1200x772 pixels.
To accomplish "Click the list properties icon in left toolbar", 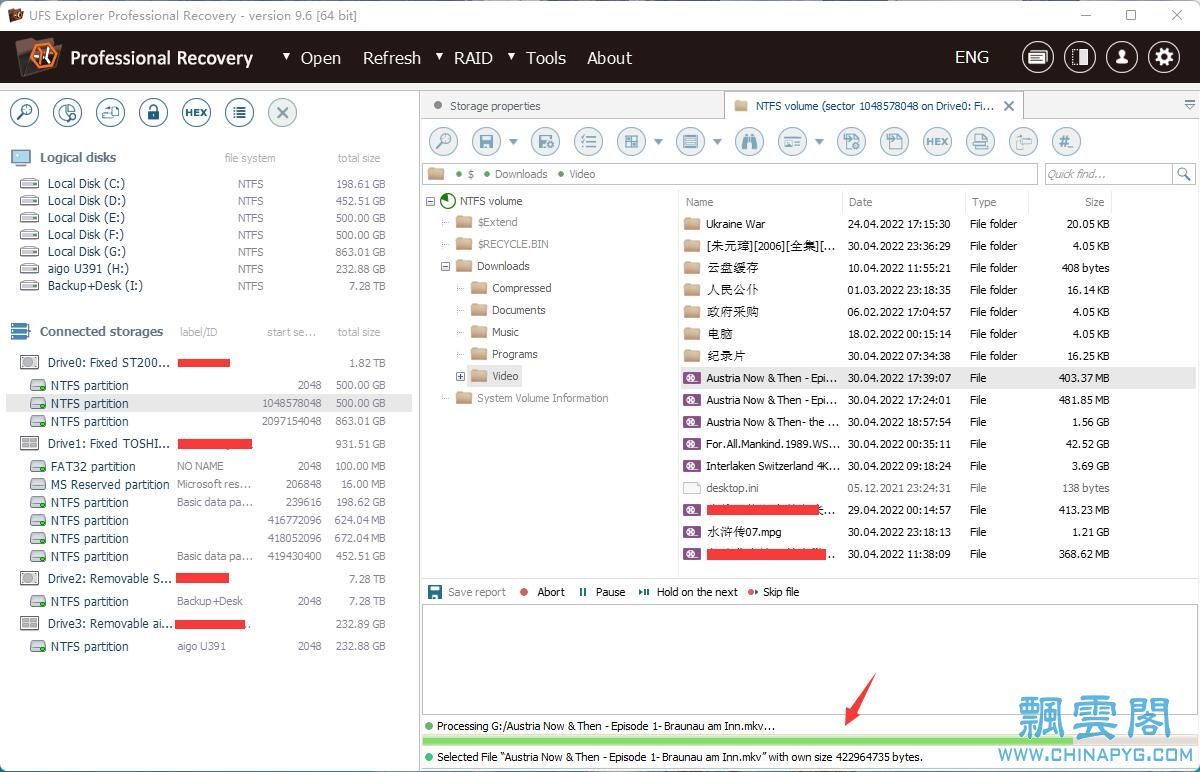I will (x=239, y=112).
